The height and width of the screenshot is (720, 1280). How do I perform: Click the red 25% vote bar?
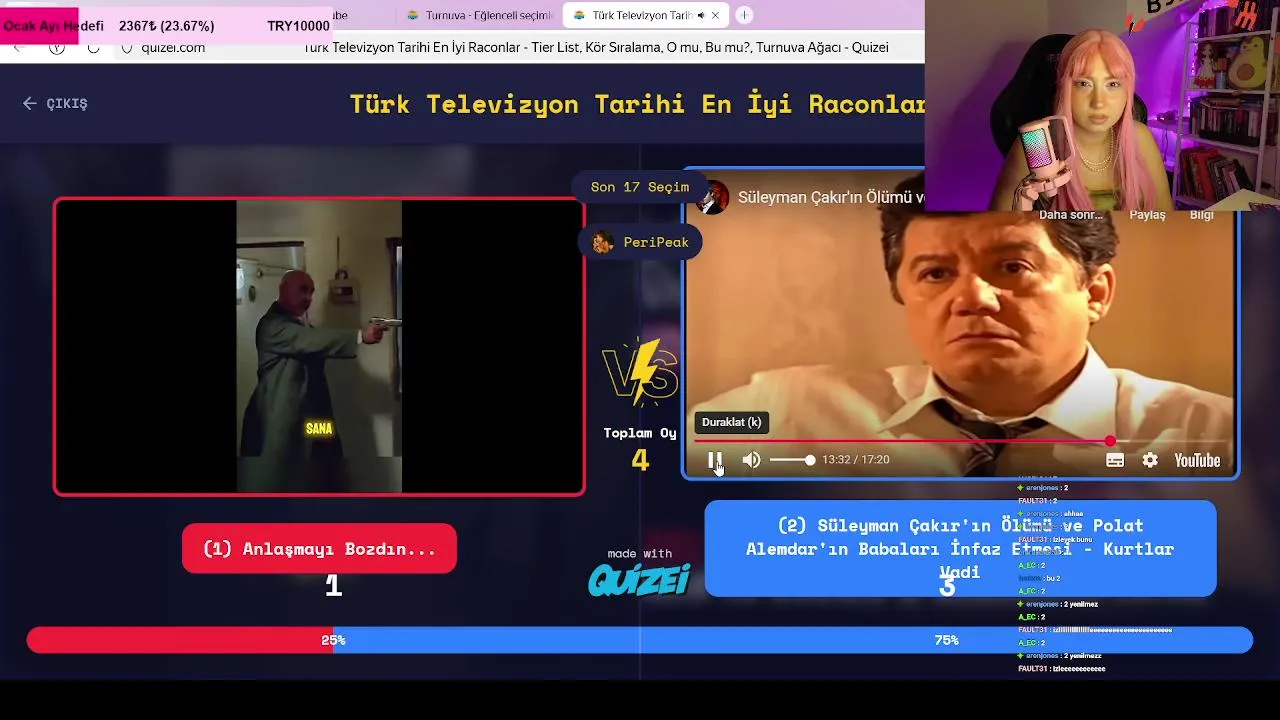coord(180,640)
